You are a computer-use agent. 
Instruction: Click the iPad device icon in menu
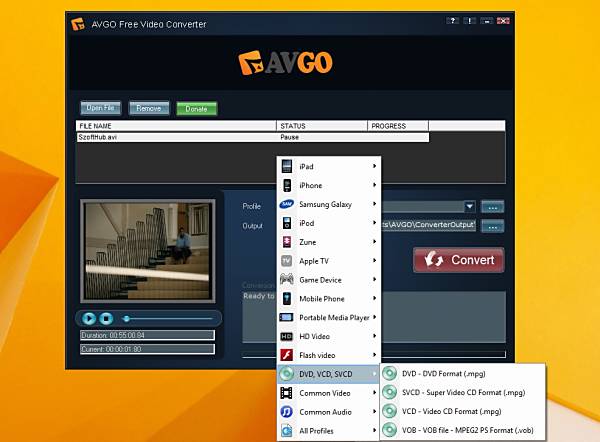pyautogui.click(x=287, y=166)
